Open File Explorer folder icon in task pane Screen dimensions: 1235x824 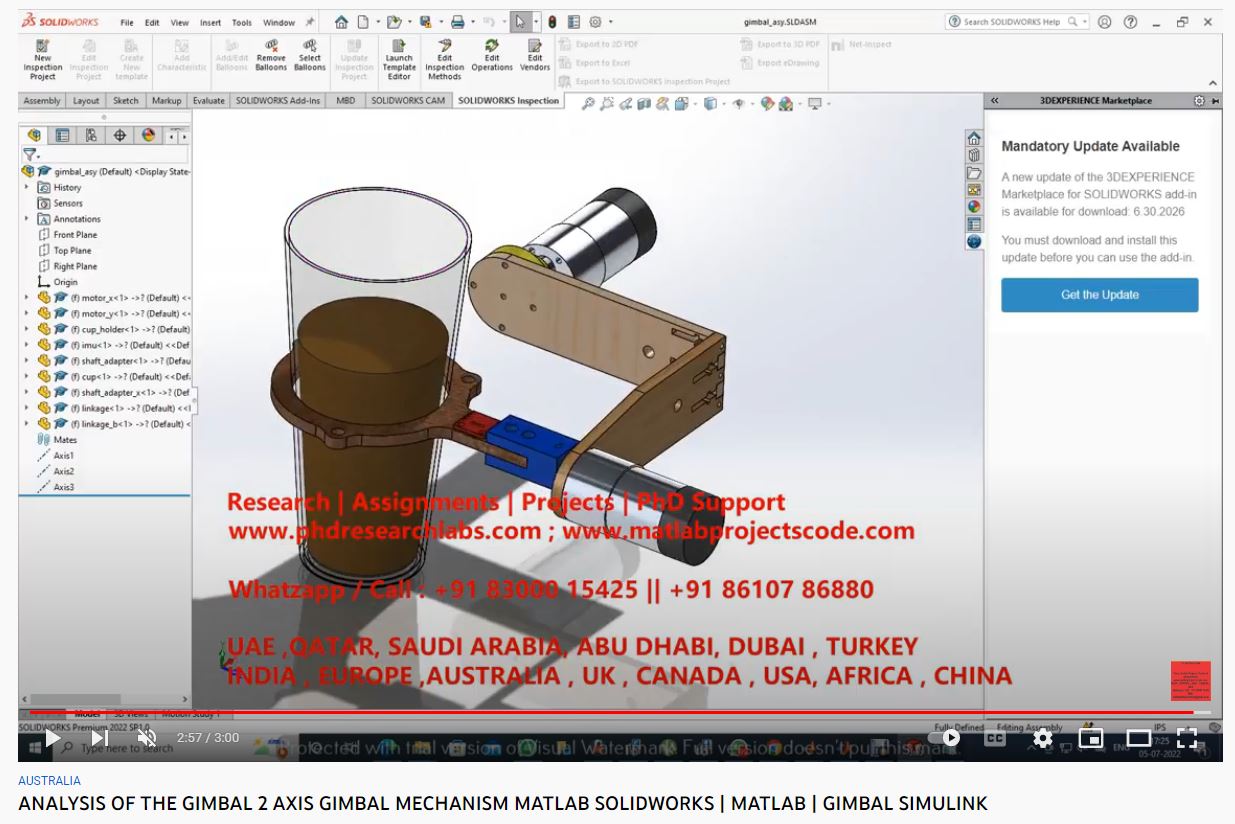[974, 172]
